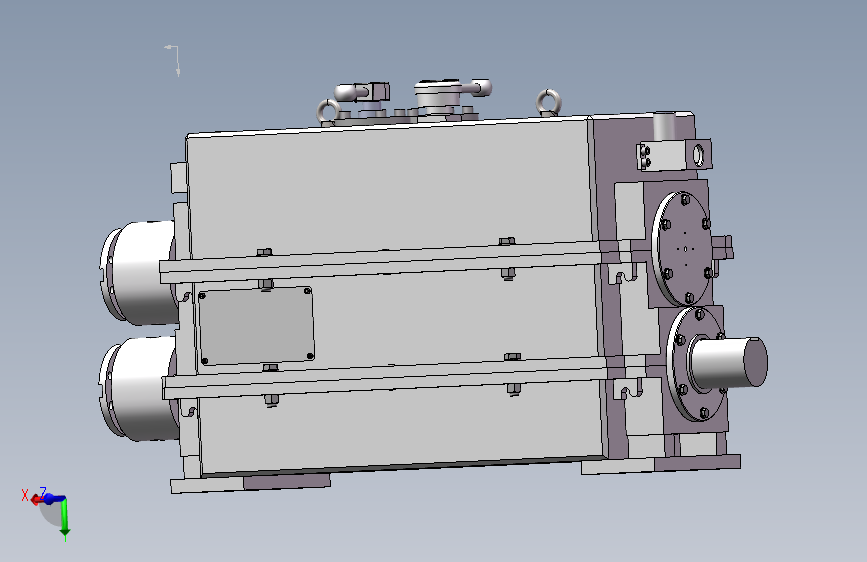Select the right foot base plate

[661, 465]
